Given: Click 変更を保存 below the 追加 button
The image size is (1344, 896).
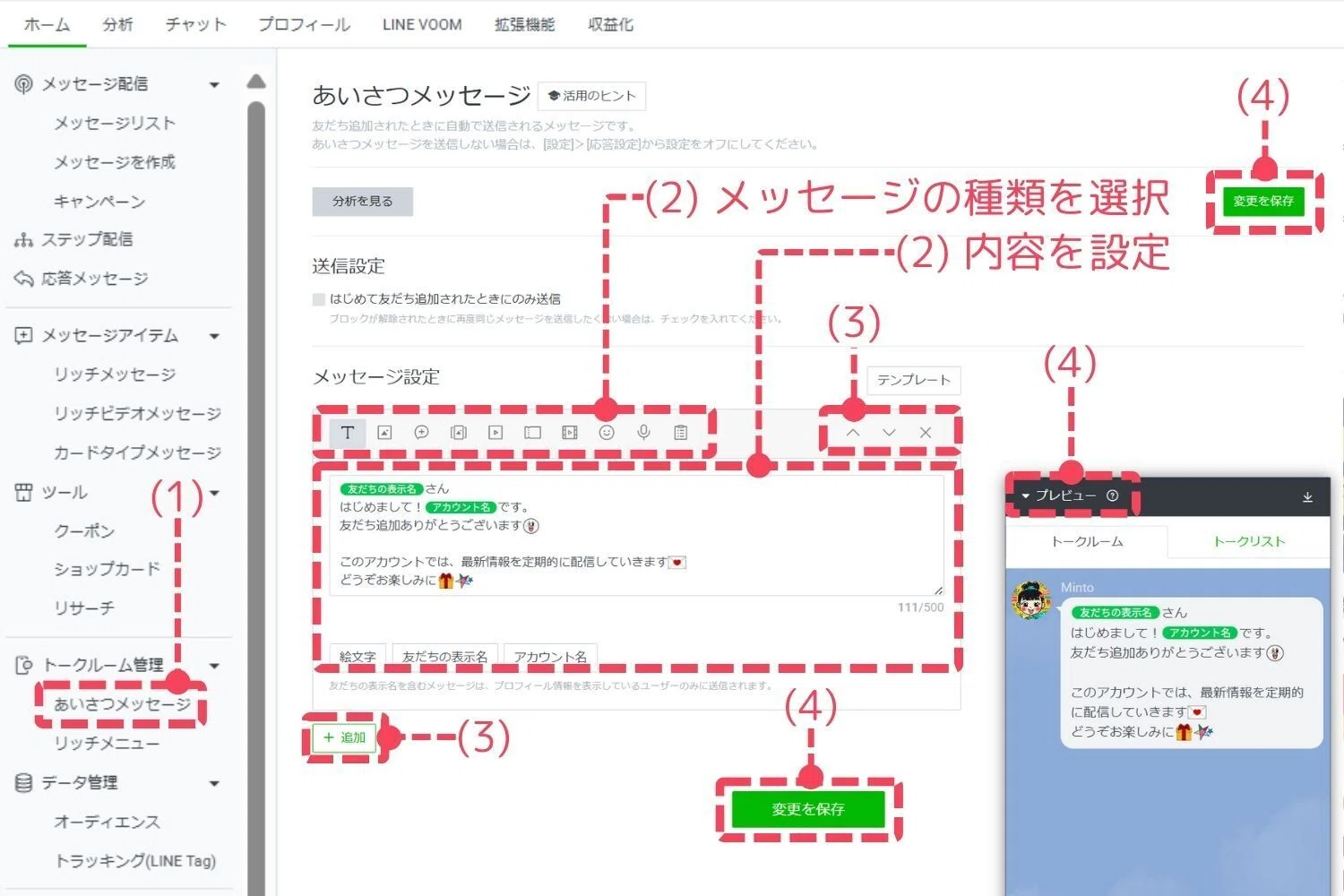Looking at the screenshot, I should pos(808,809).
